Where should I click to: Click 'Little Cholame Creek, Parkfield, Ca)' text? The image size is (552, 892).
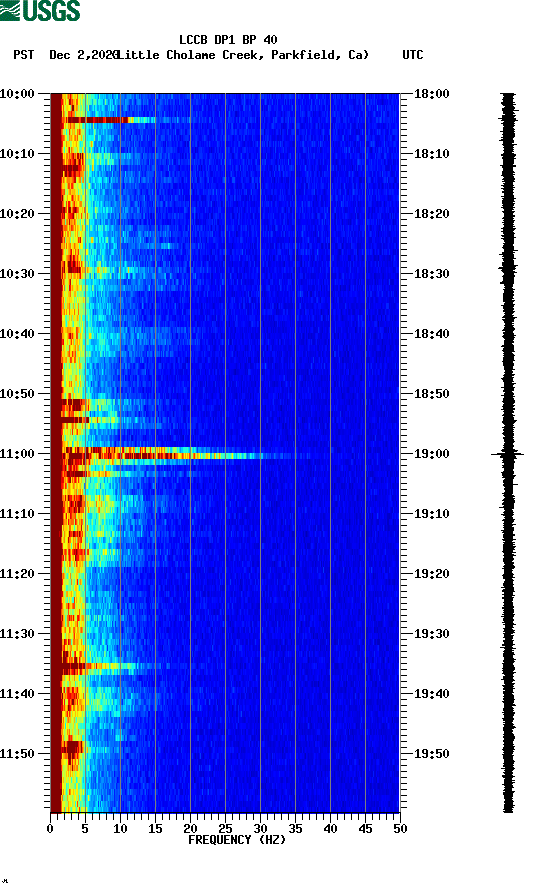244,55
